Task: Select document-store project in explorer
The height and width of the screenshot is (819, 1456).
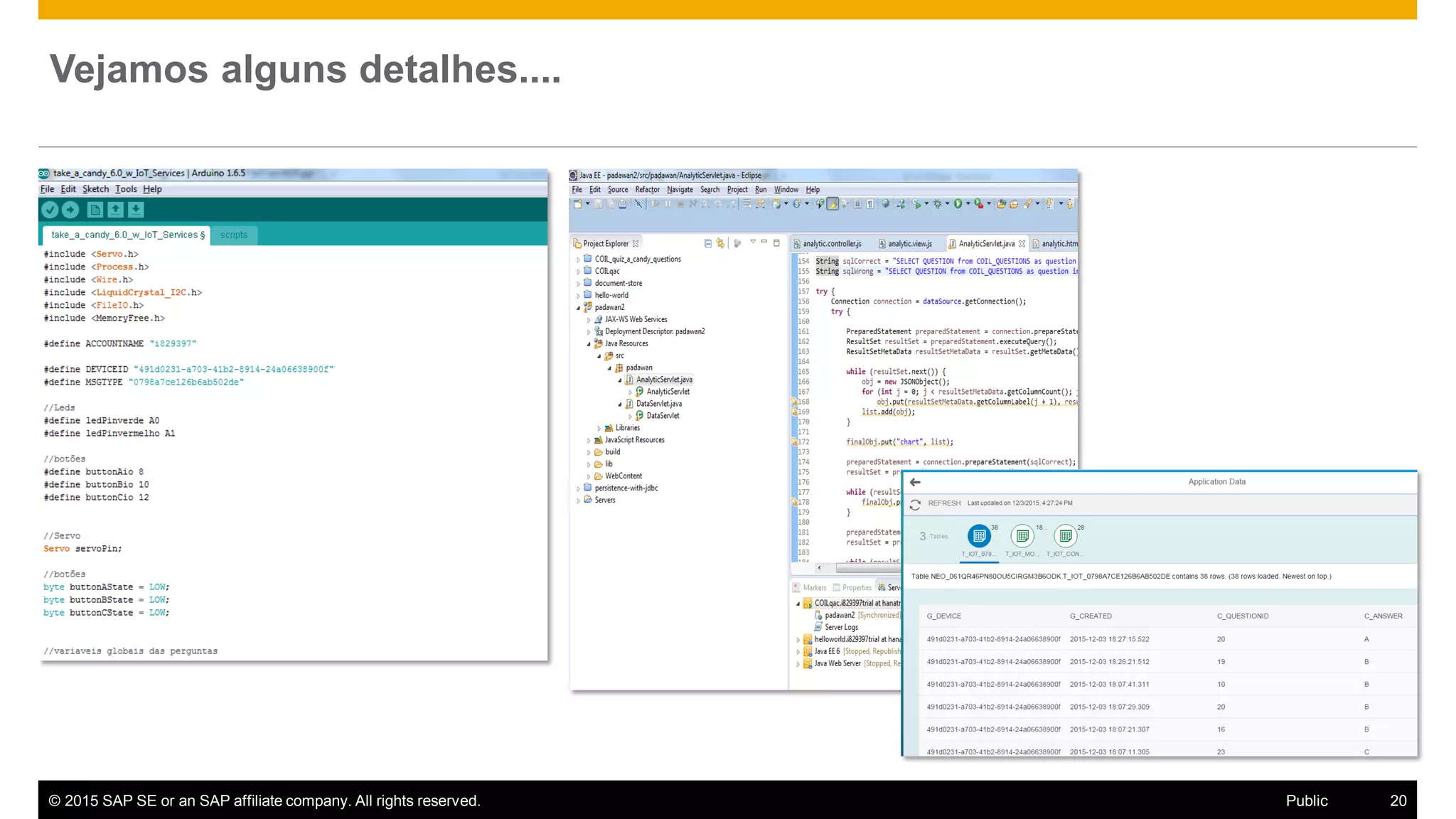Action: point(613,284)
